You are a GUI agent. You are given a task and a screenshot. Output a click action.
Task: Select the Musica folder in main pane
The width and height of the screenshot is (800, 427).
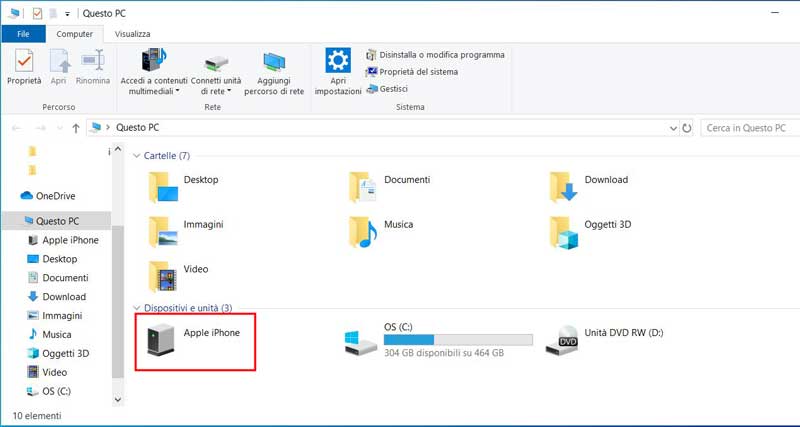pos(381,231)
